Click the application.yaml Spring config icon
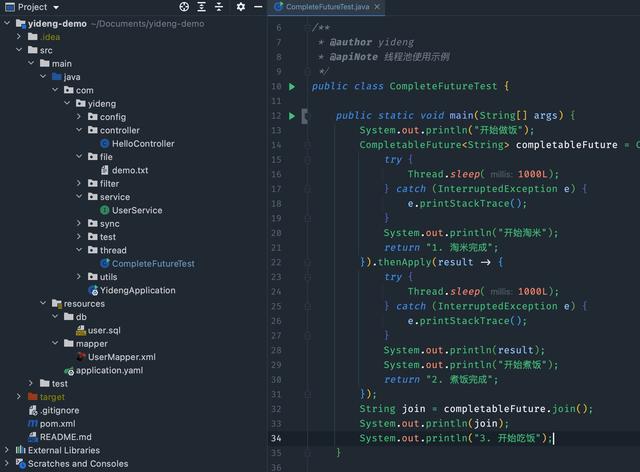Screen dimensions: 640x472 [69, 371]
